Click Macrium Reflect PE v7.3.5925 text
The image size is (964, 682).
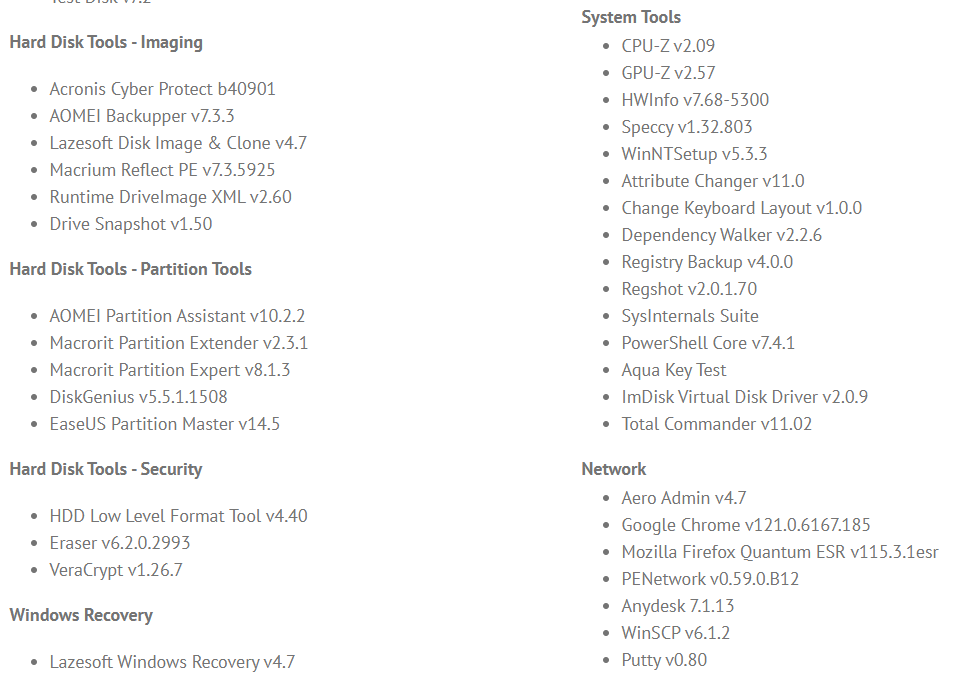(x=162, y=170)
